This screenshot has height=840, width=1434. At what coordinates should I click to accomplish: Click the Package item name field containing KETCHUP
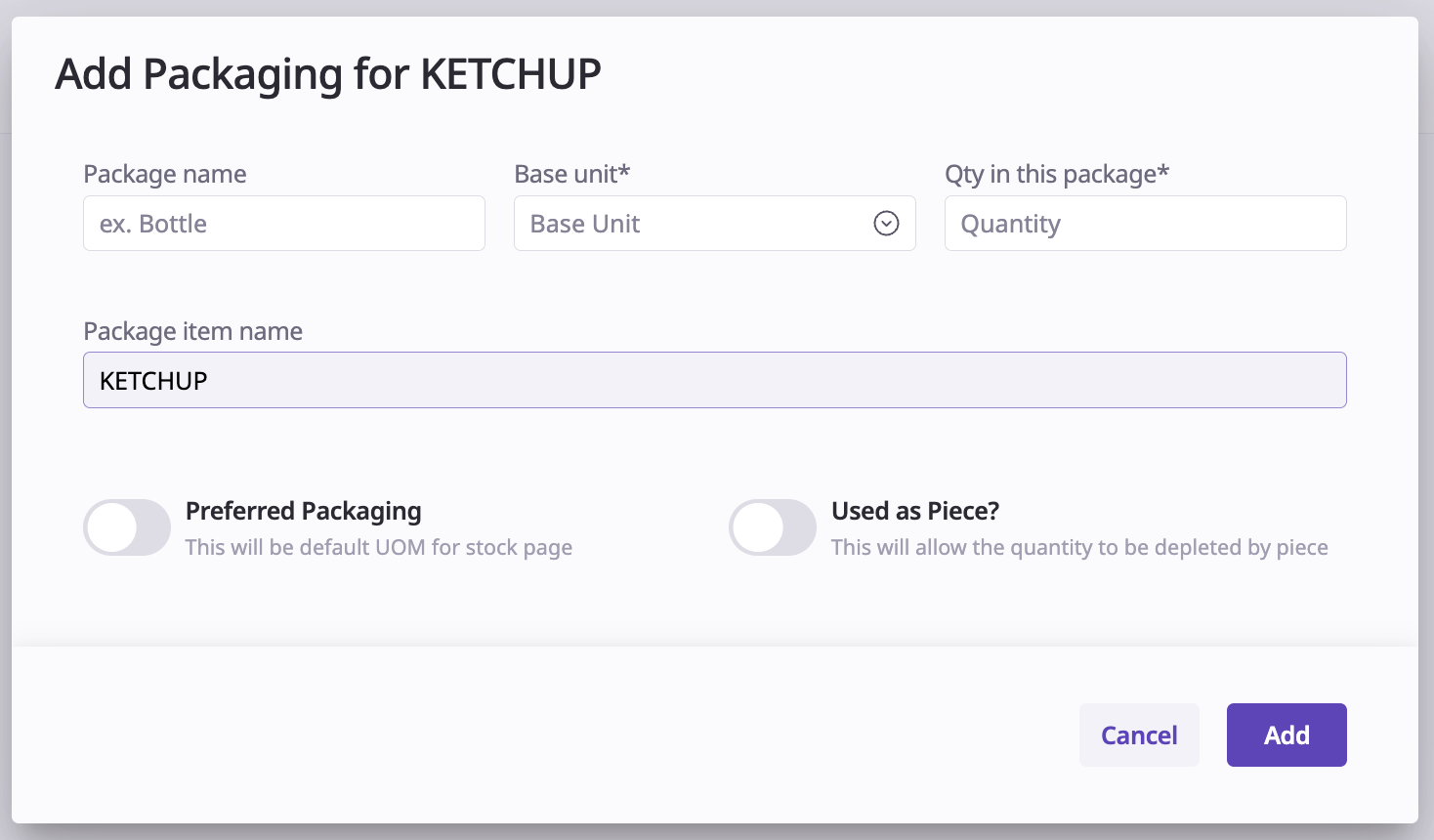[714, 380]
